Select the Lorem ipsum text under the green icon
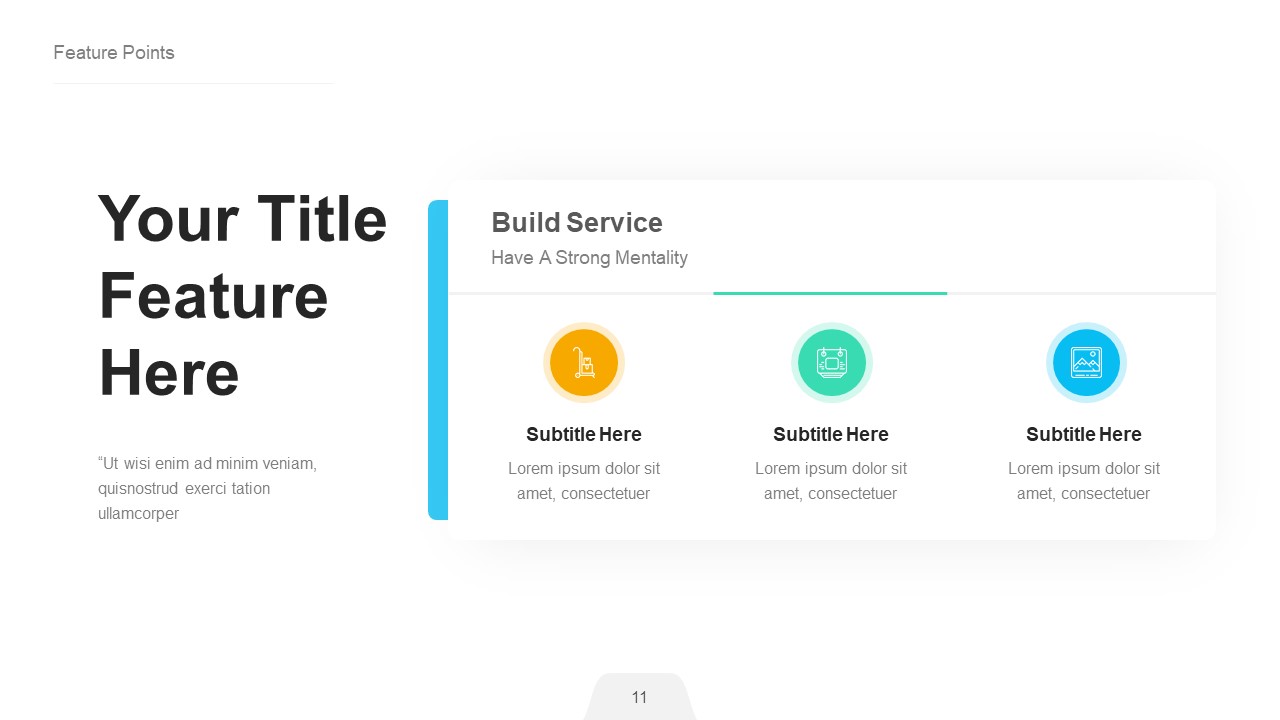 pos(831,481)
